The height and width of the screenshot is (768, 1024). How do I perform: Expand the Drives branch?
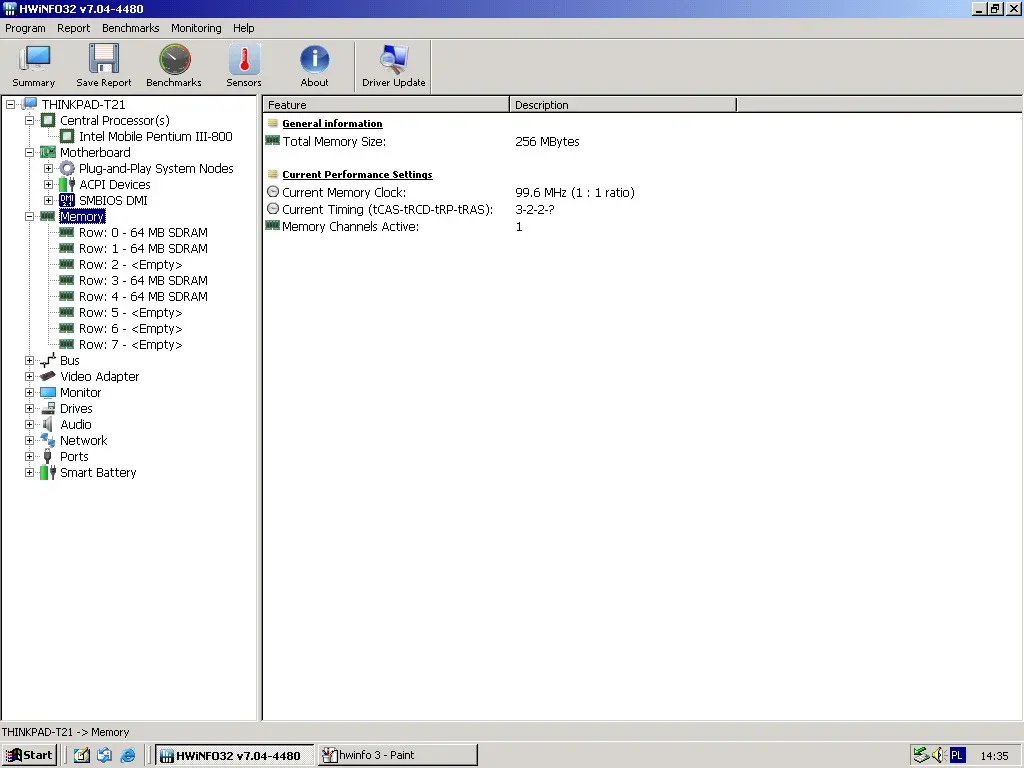pyautogui.click(x=29, y=408)
